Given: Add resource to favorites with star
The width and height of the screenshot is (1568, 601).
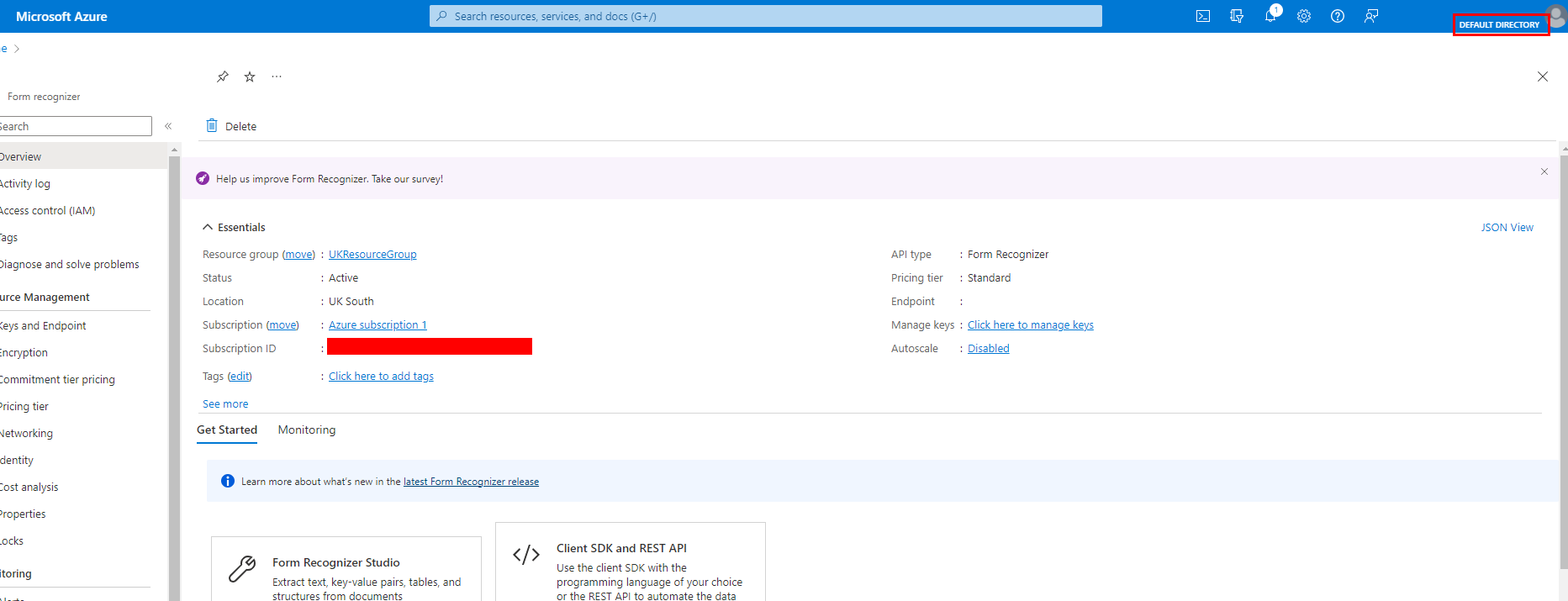Looking at the screenshot, I should (x=250, y=76).
